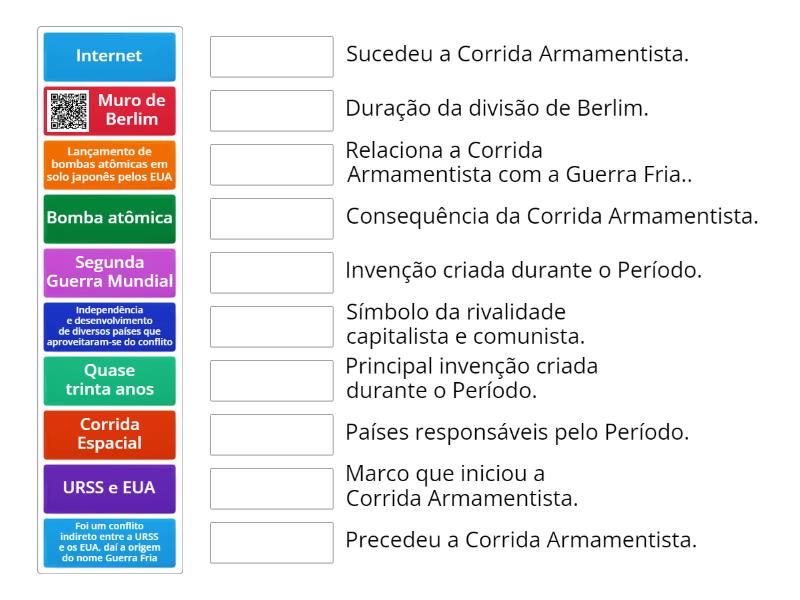Image resolution: width=800 pixels, height=600 pixels.
Task: Click the box beside Duração da divisão de Berlim
Action: tap(272, 111)
